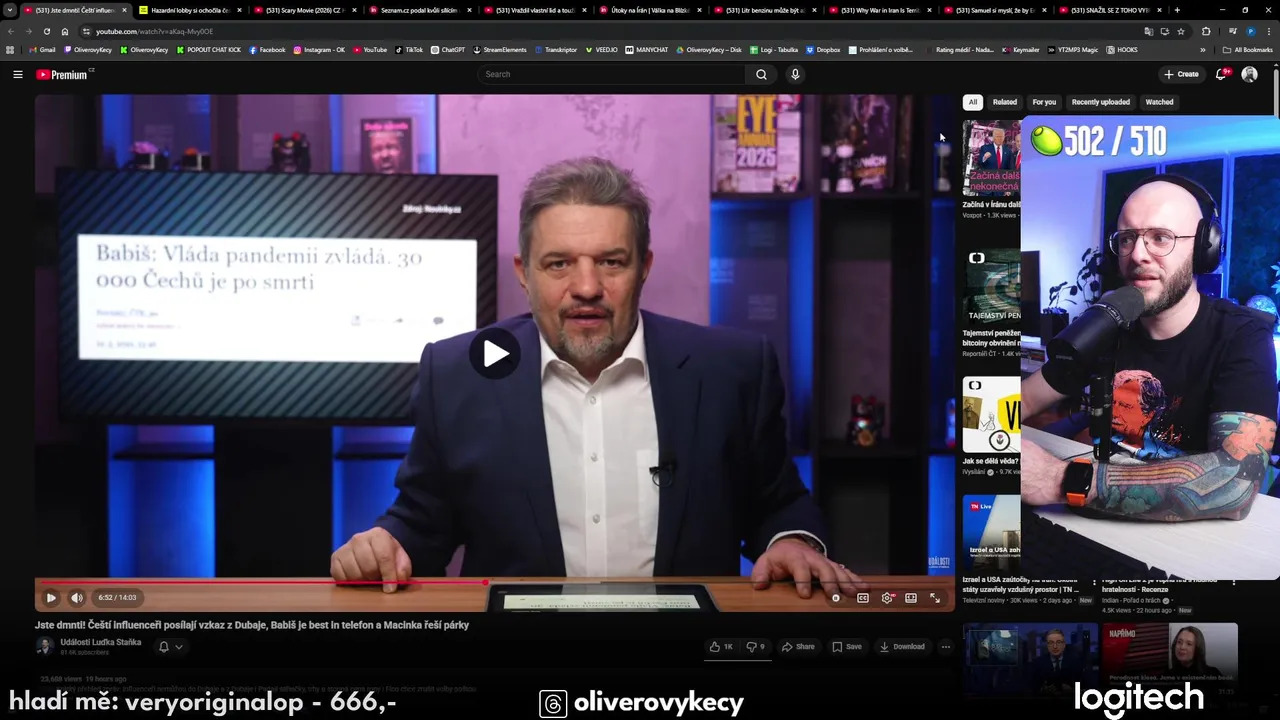Open the ChatGPT bookmark
Image resolution: width=1280 pixels, height=720 pixels.
[448, 50]
